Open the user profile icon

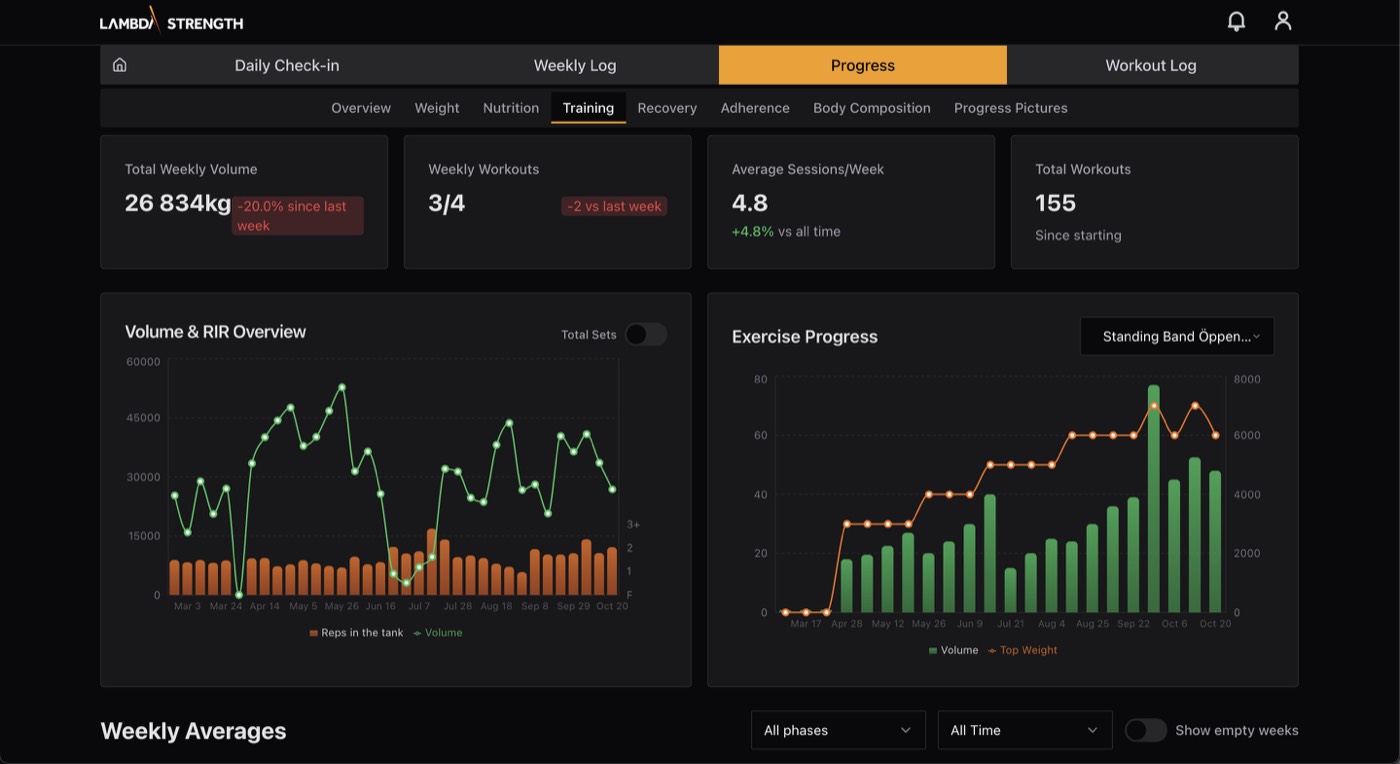1283,21
